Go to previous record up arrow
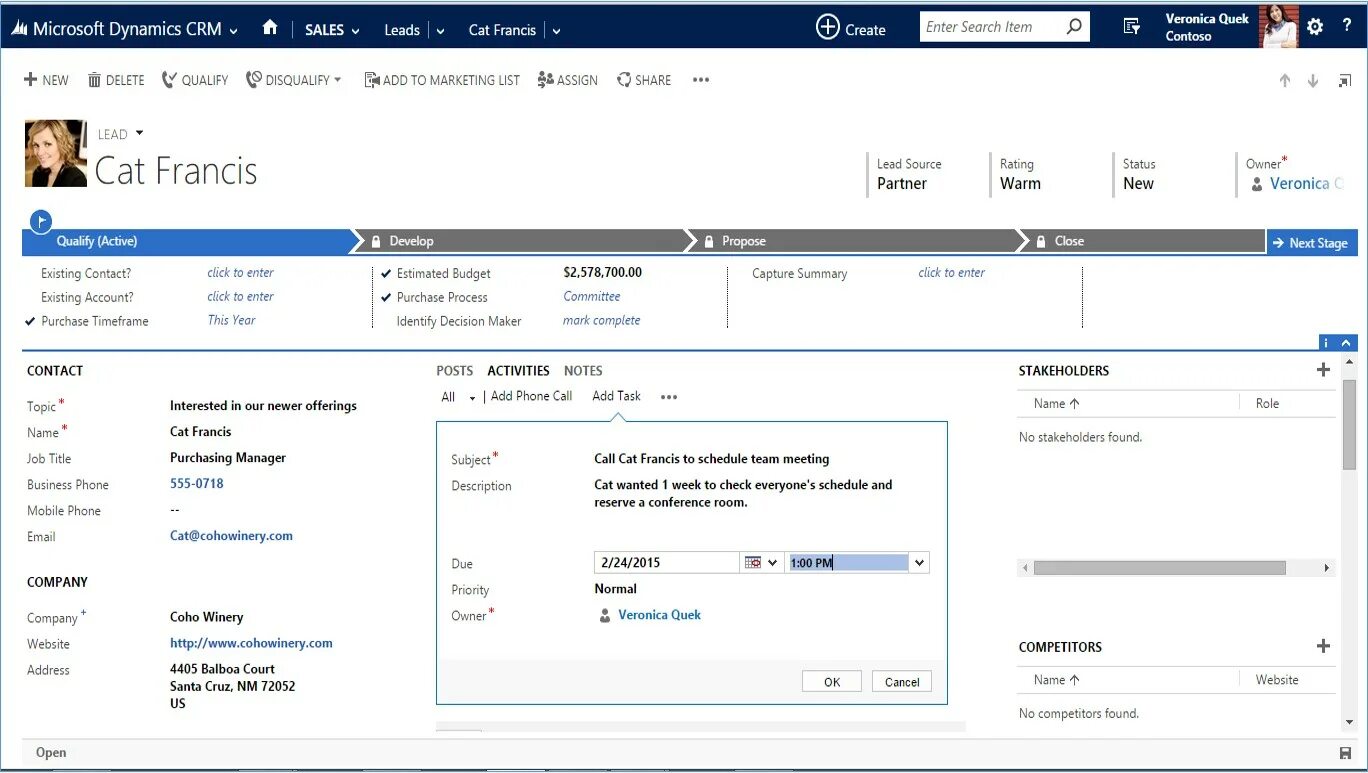 [1285, 81]
